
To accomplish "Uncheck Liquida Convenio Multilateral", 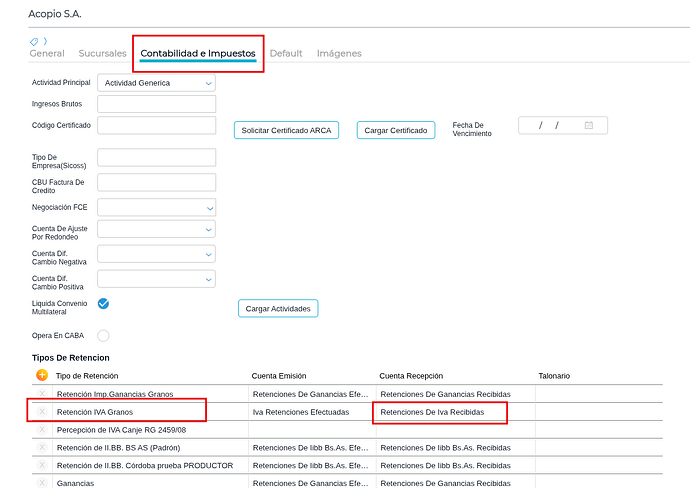I will [103, 304].
